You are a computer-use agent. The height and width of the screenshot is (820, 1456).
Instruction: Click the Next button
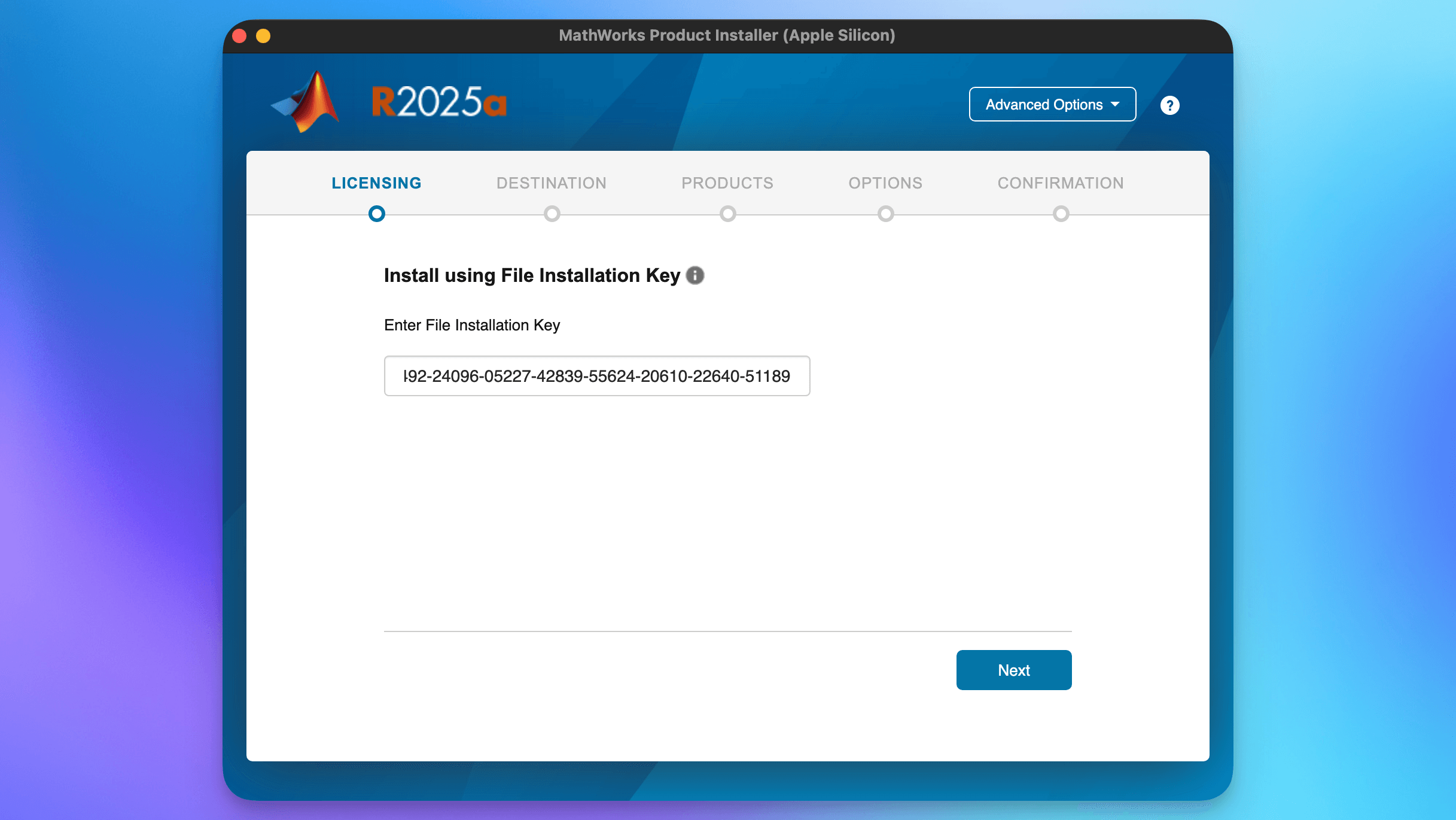(x=1014, y=670)
